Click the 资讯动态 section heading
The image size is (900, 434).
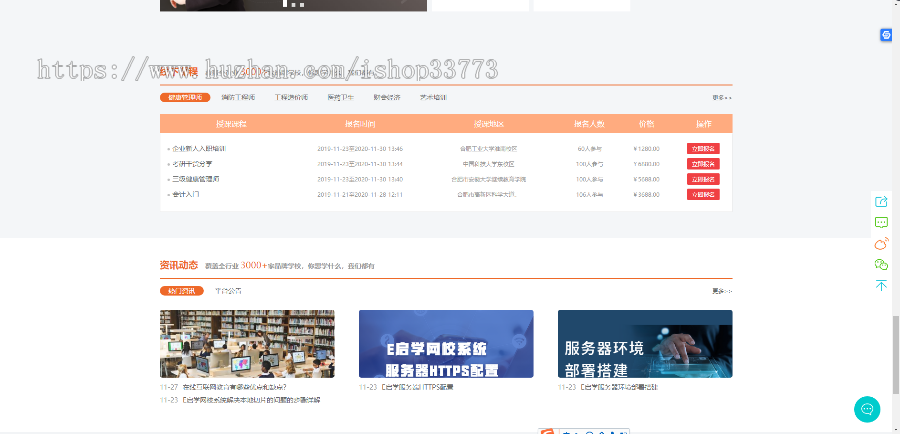click(179, 265)
